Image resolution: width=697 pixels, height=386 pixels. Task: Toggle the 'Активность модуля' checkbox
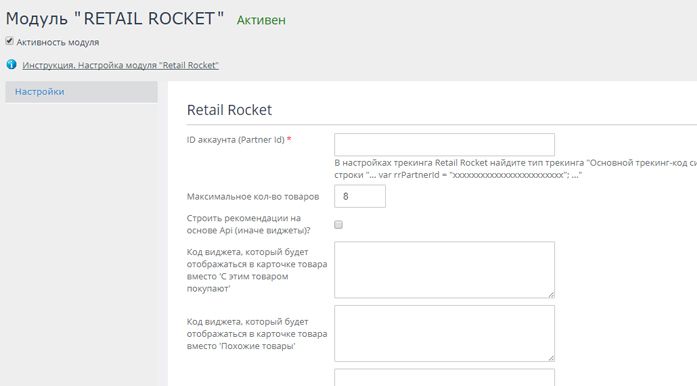click(x=9, y=41)
